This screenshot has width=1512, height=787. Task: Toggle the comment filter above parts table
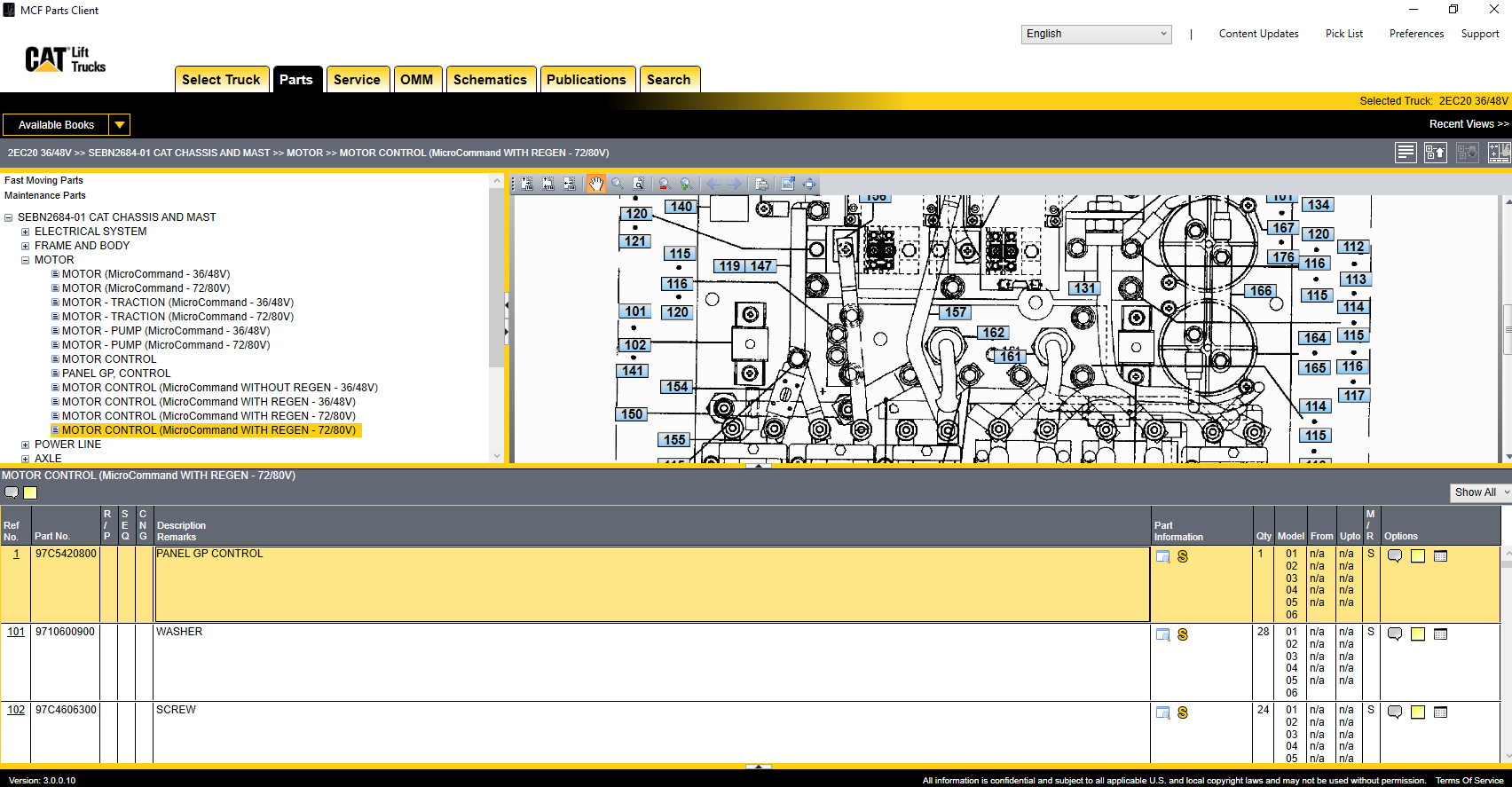click(x=12, y=493)
